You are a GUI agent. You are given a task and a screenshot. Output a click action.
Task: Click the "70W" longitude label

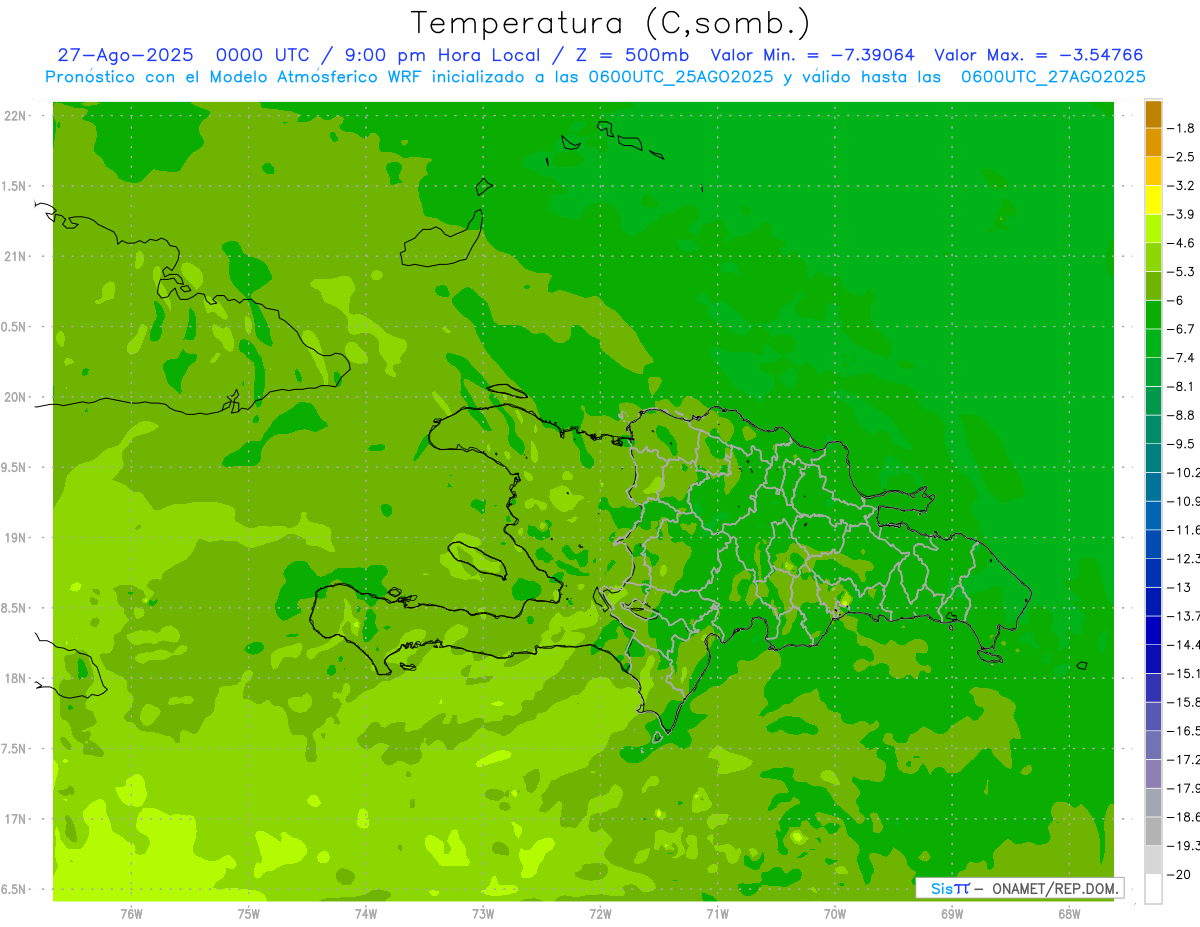tap(834, 914)
